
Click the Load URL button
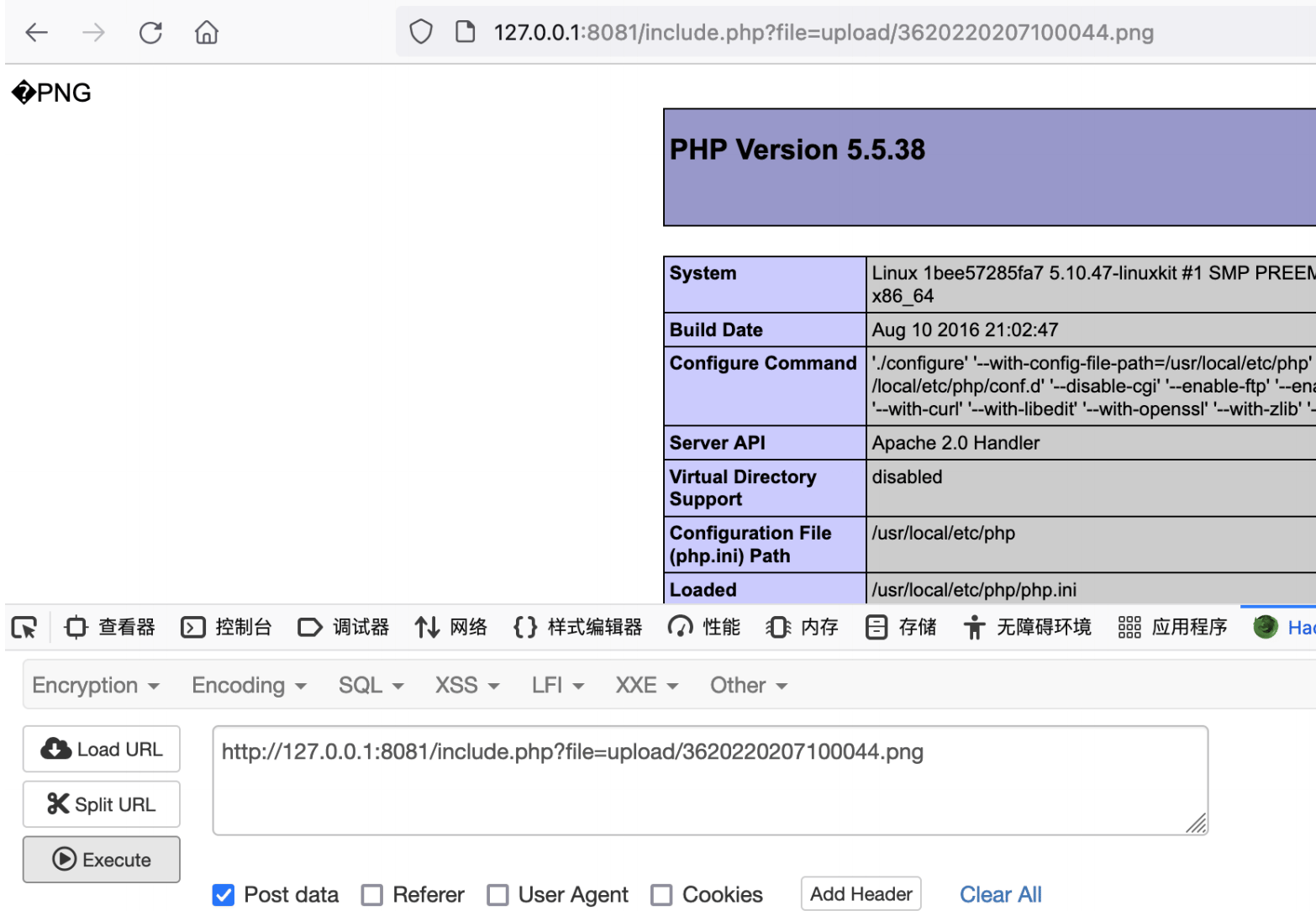(x=102, y=749)
